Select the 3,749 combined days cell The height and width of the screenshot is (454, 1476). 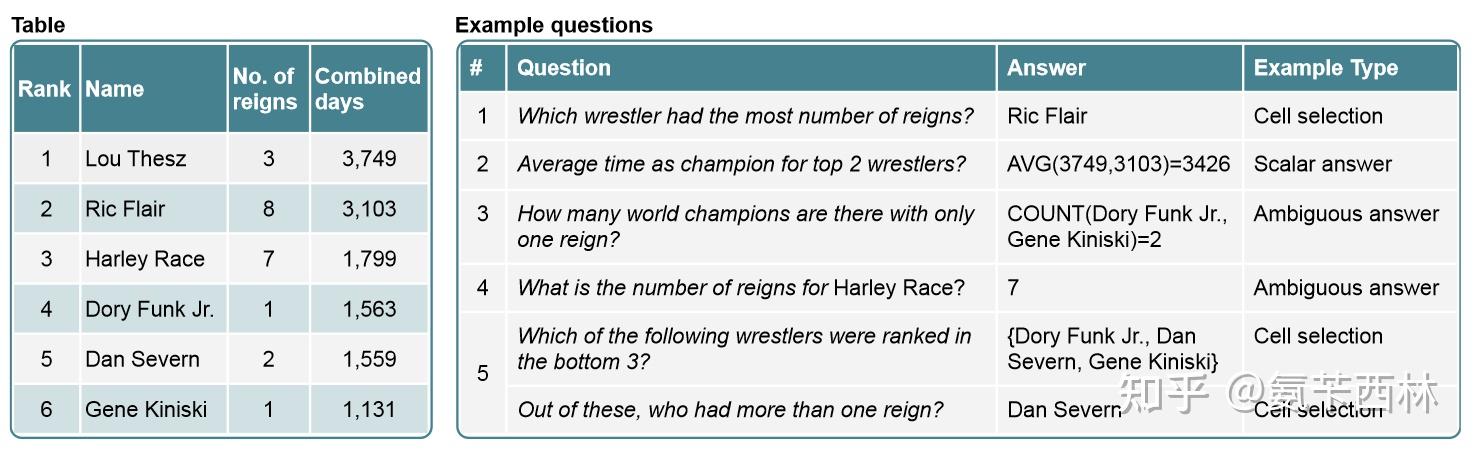tap(369, 158)
